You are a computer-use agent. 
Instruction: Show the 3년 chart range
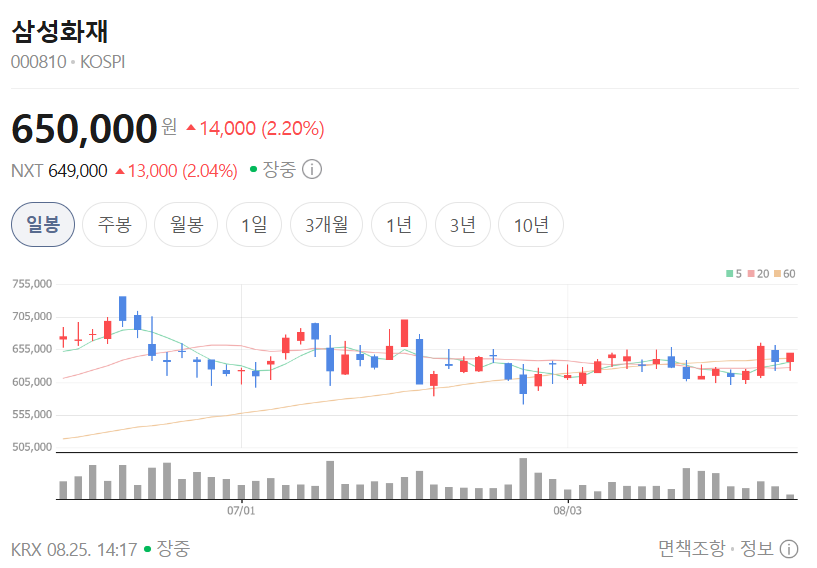(x=463, y=225)
